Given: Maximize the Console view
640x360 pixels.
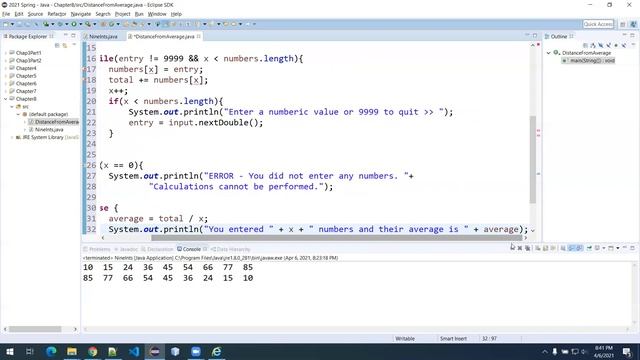Looking at the screenshot, I should pos(632,248).
